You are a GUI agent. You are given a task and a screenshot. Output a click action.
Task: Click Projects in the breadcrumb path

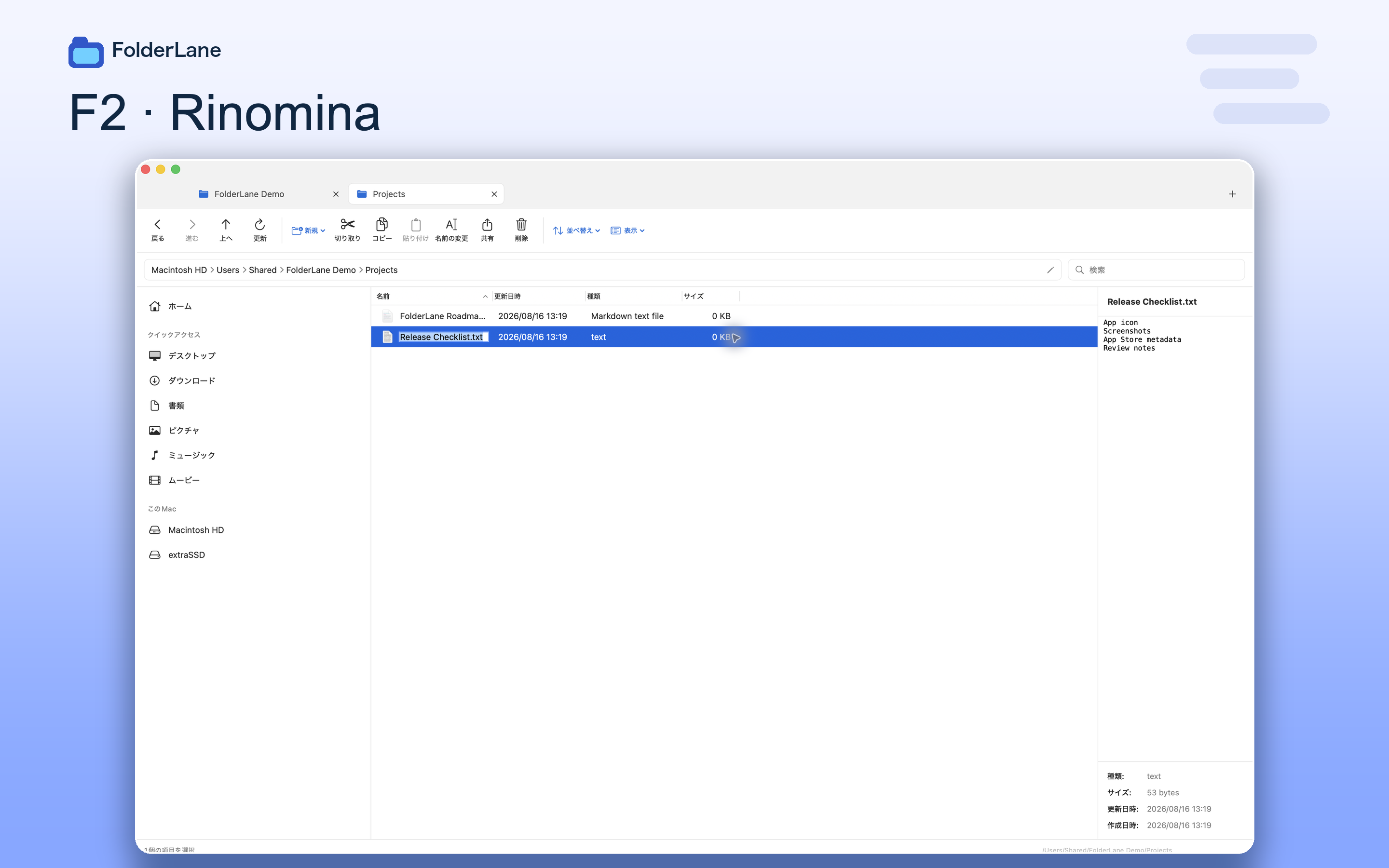(x=381, y=270)
